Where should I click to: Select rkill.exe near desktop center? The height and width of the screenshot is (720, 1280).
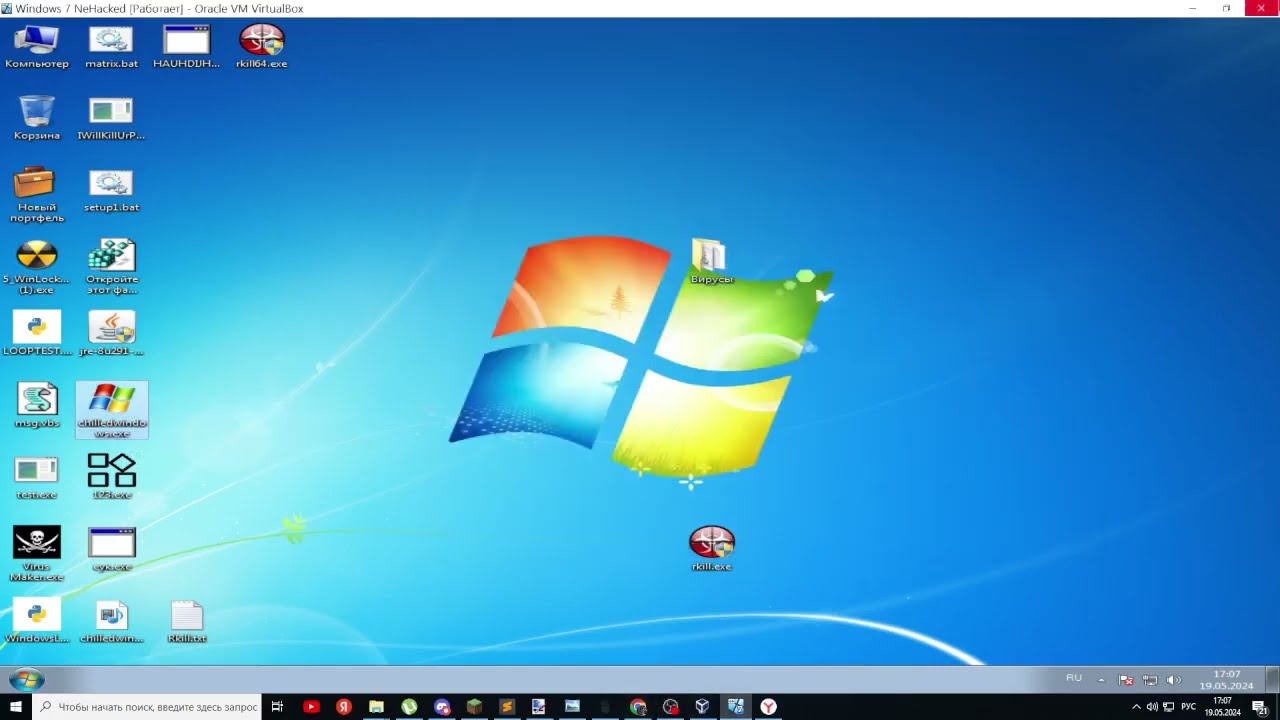[711, 549]
